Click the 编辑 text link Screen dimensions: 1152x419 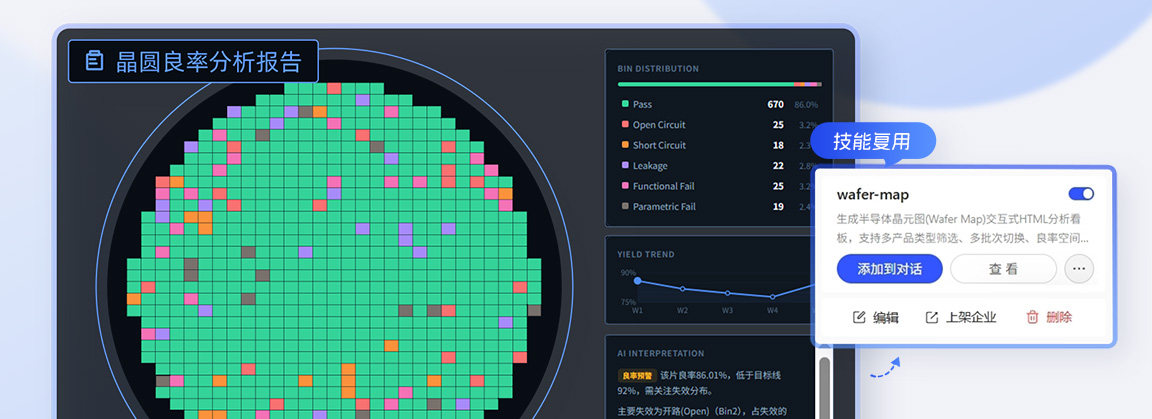[x=885, y=318]
